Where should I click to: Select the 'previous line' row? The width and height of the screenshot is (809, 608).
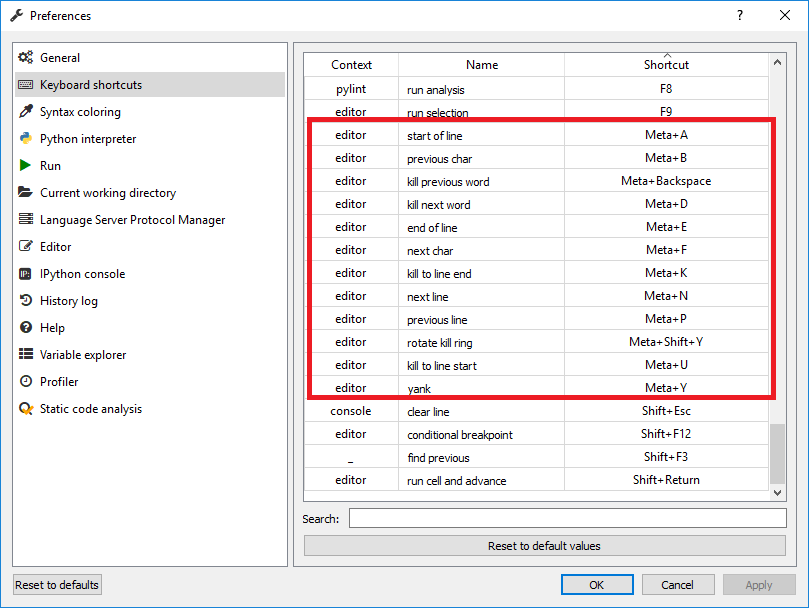pos(536,319)
